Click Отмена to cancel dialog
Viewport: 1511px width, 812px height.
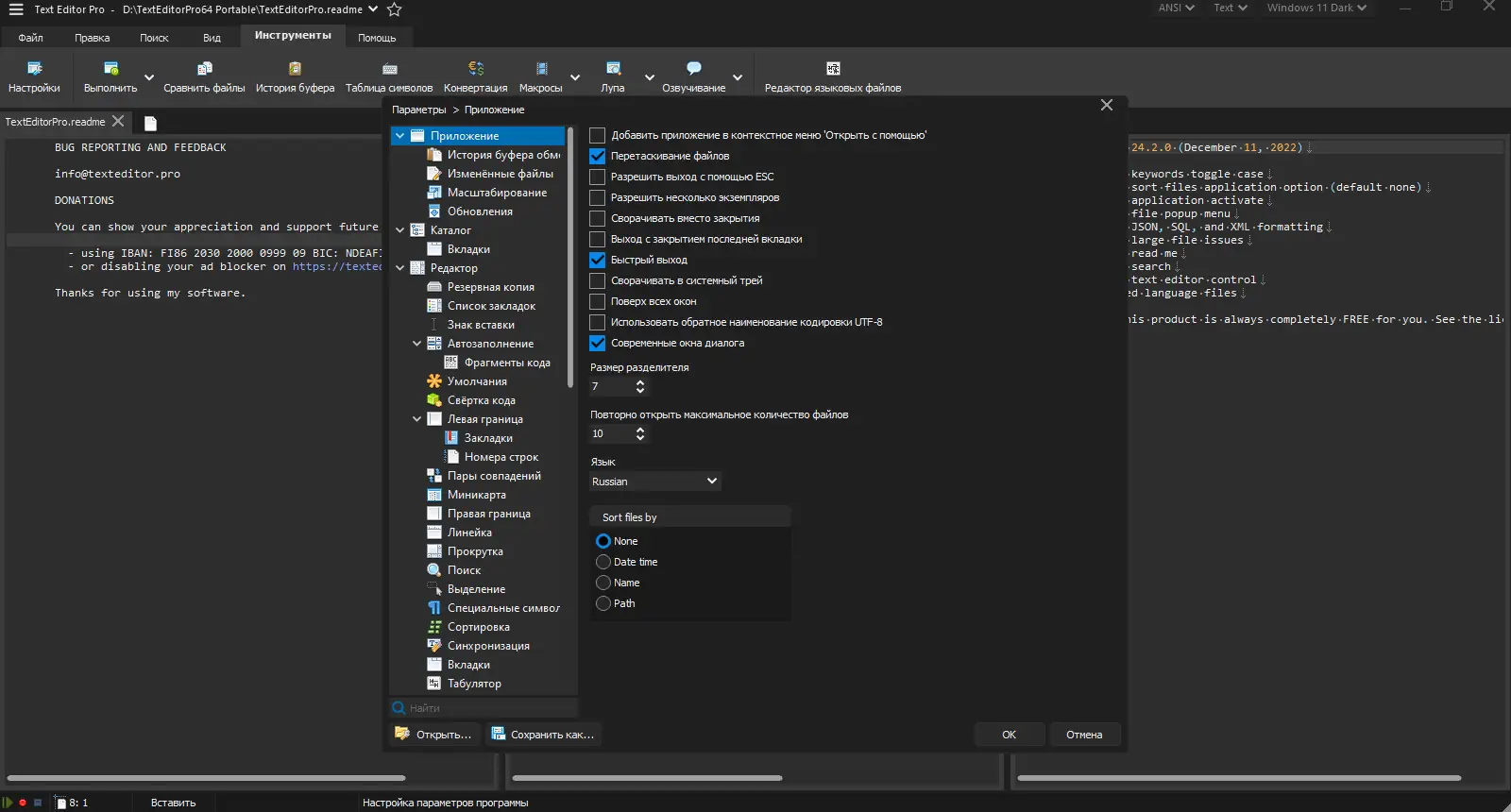pos(1084,735)
